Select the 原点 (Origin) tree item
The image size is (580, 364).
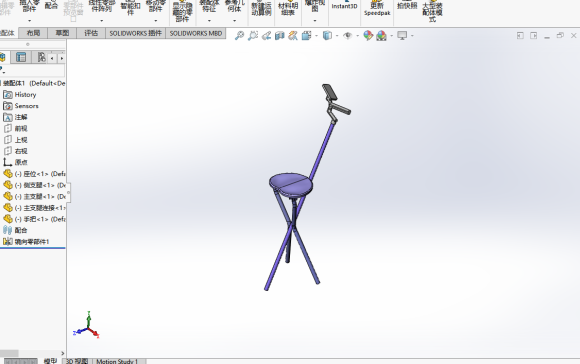coord(15,162)
